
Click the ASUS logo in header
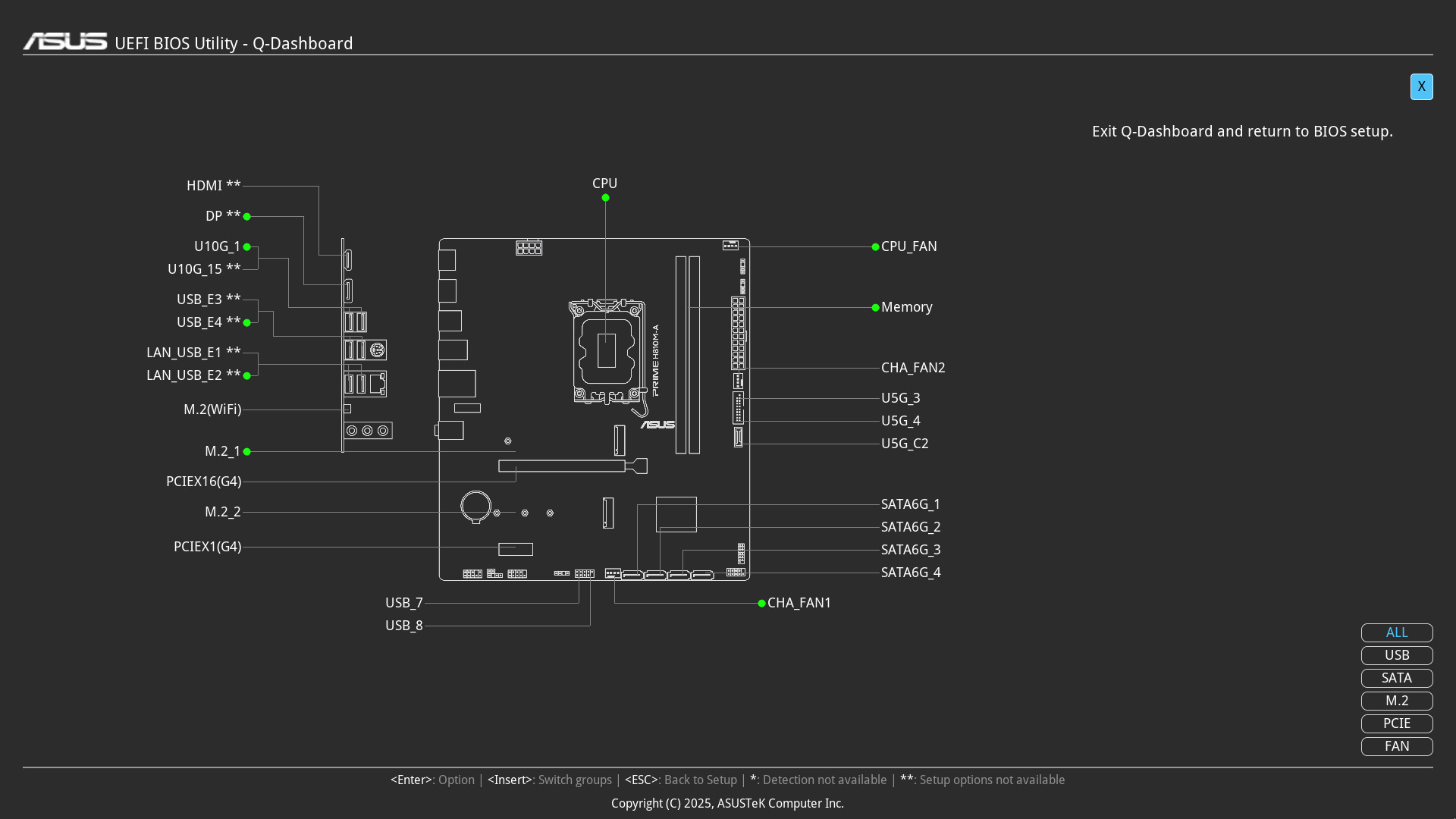point(65,42)
